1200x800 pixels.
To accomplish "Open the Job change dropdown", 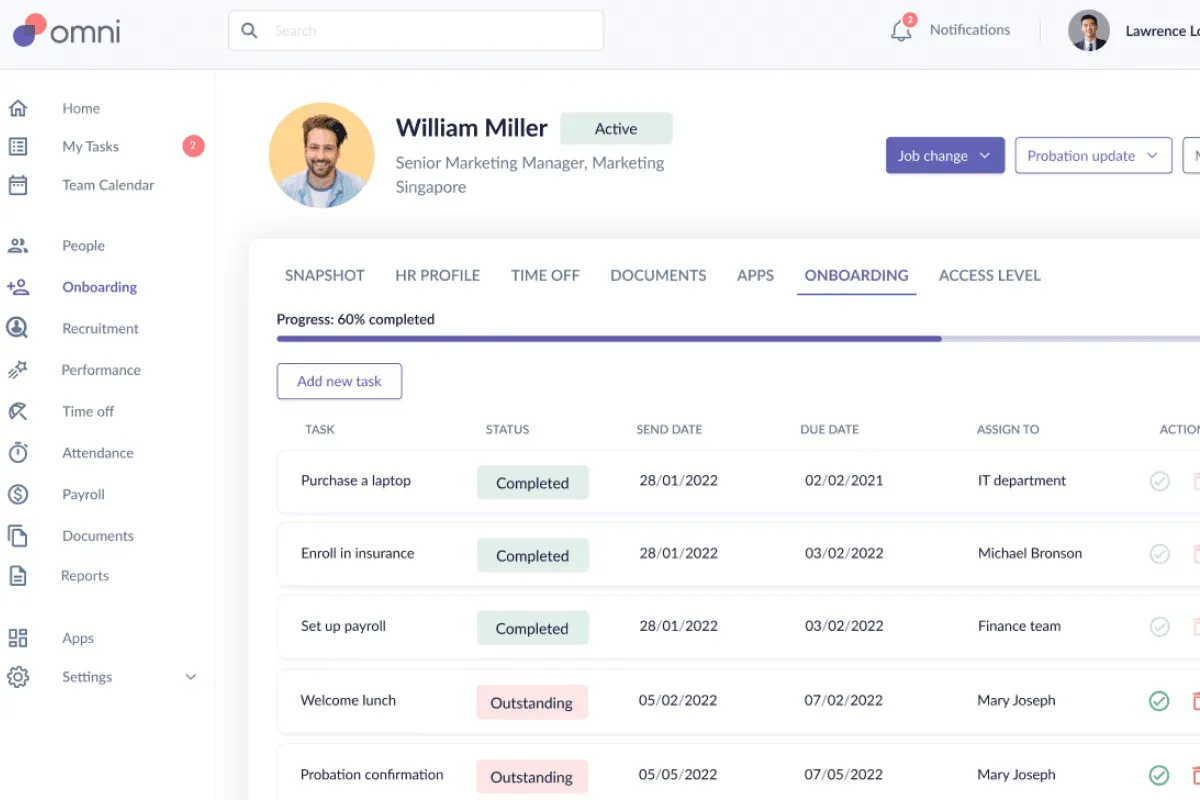I will pyautogui.click(x=944, y=155).
